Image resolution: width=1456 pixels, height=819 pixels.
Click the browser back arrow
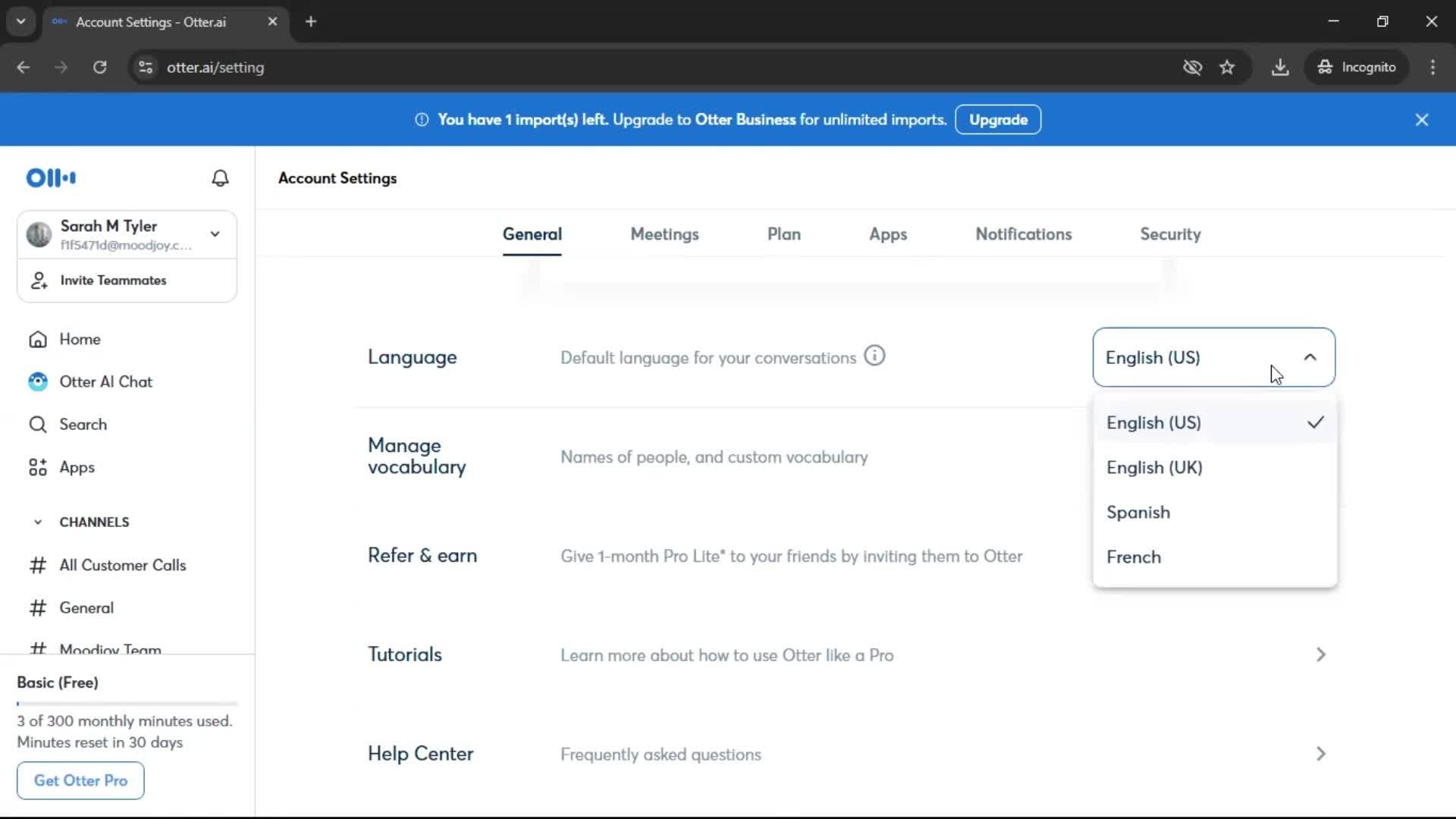pos(23,67)
